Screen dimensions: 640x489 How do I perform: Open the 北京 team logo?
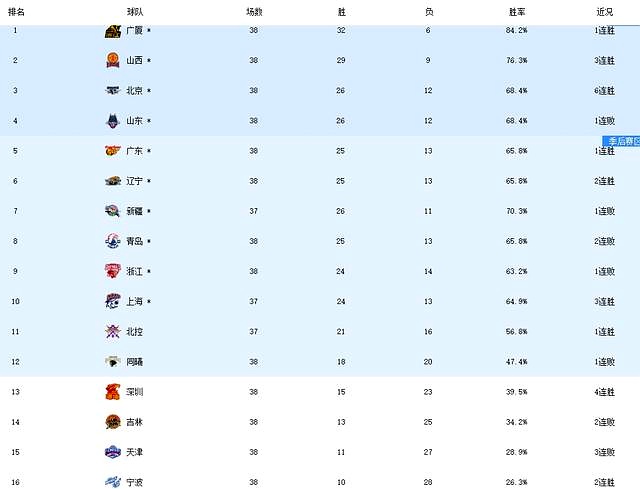113,91
